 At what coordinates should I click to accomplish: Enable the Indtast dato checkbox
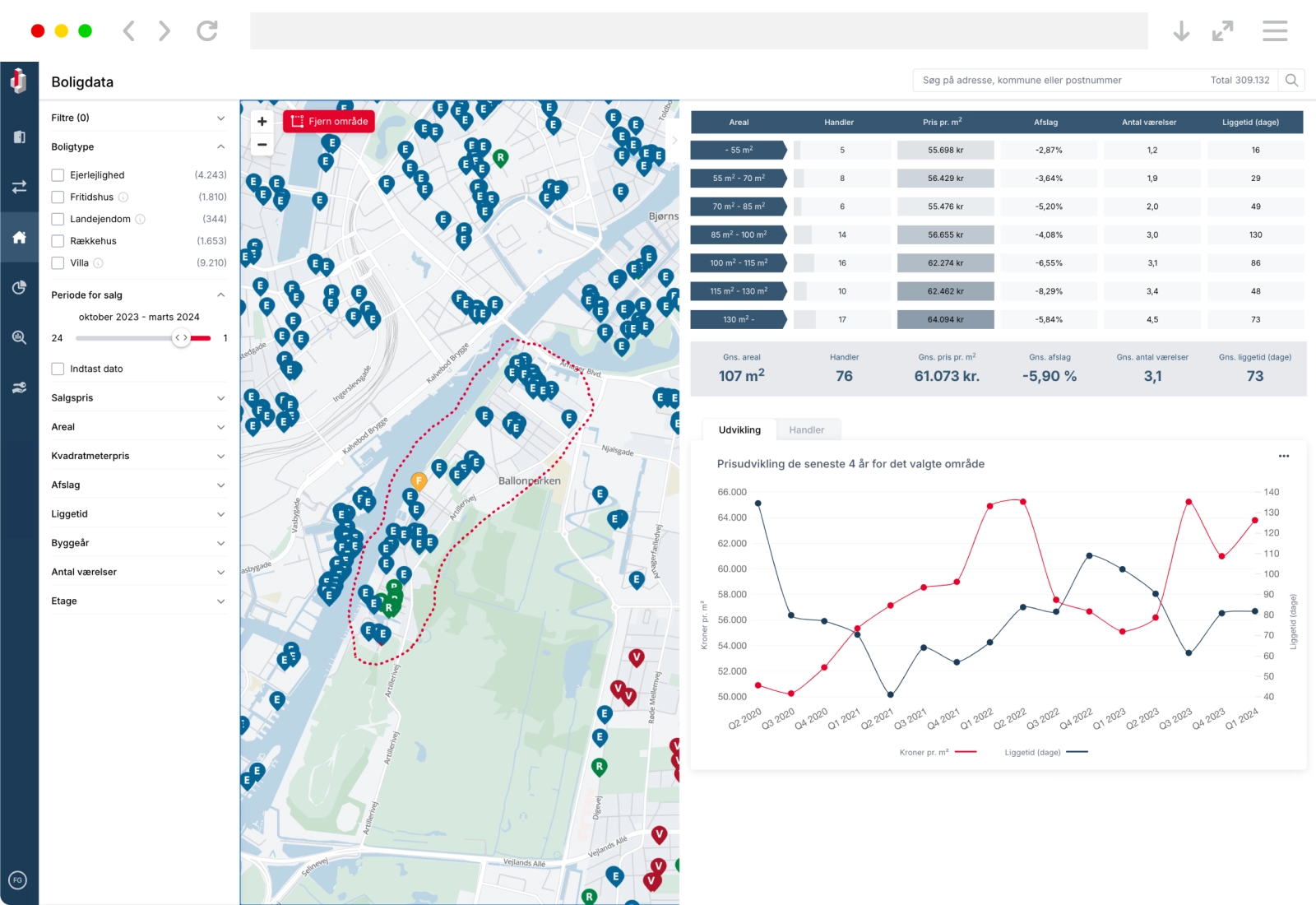58,369
